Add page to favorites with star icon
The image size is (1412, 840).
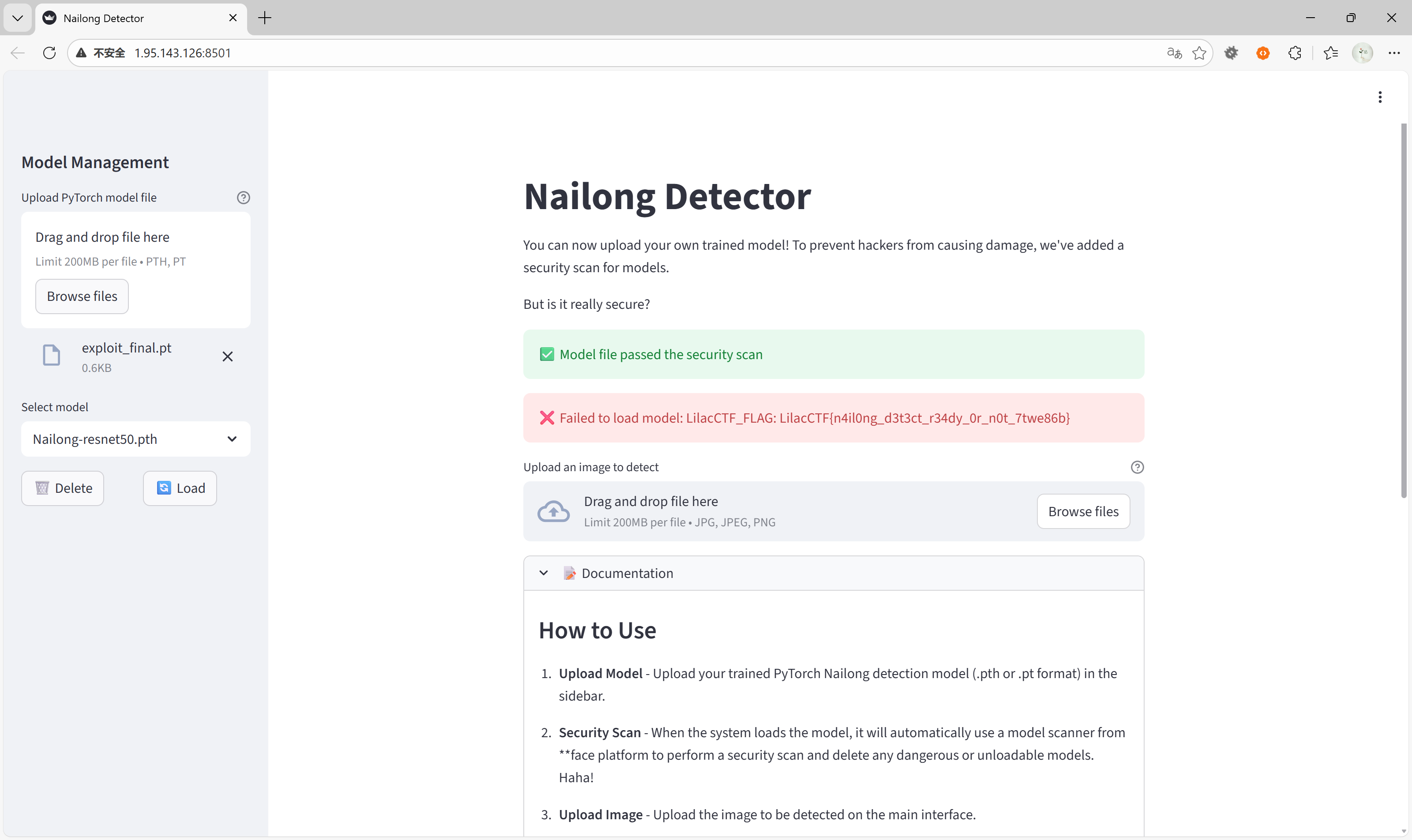tap(1198, 52)
